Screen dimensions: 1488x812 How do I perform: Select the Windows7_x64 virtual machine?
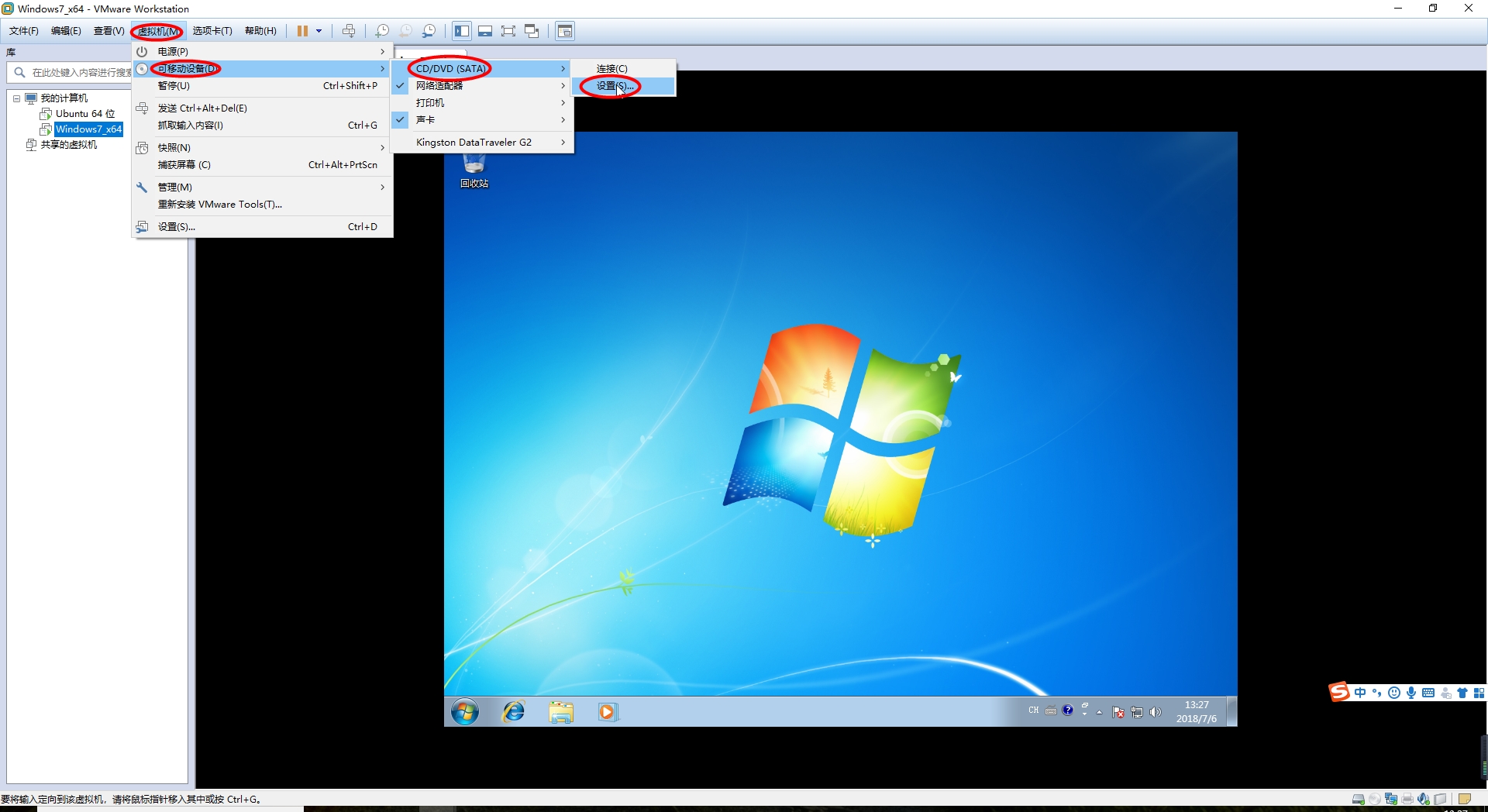88,129
